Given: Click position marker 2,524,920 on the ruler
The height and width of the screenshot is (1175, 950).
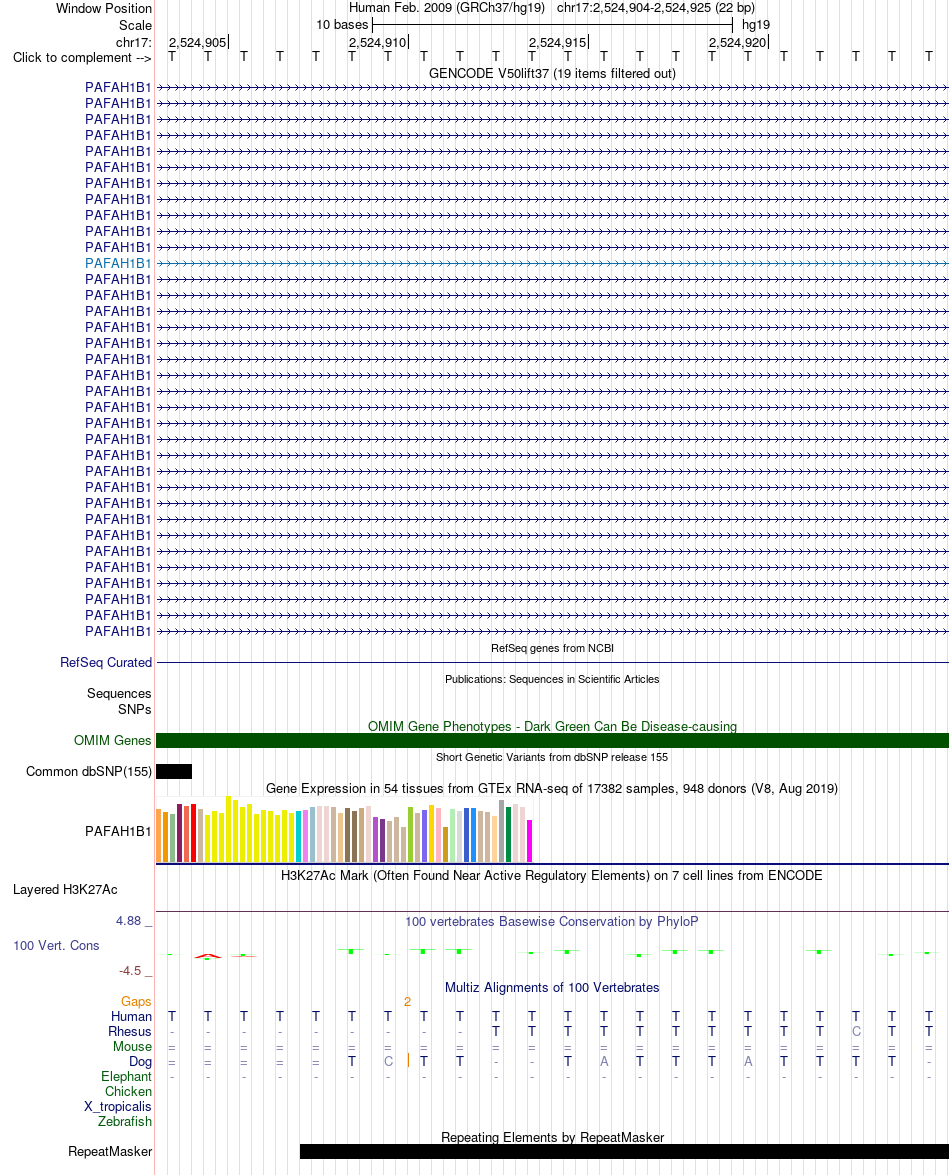Looking at the screenshot, I should point(738,43).
